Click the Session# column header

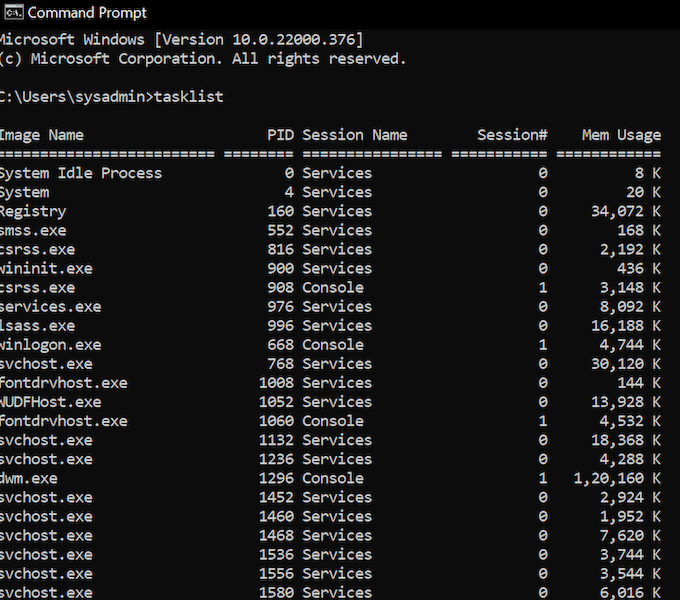513,135
